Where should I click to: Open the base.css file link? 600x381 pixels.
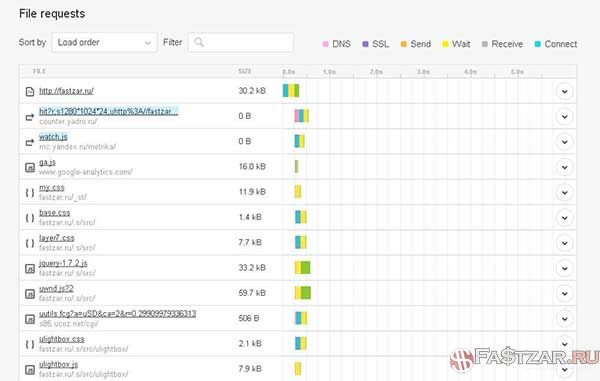pyautogui.click(x=55, y=213)
